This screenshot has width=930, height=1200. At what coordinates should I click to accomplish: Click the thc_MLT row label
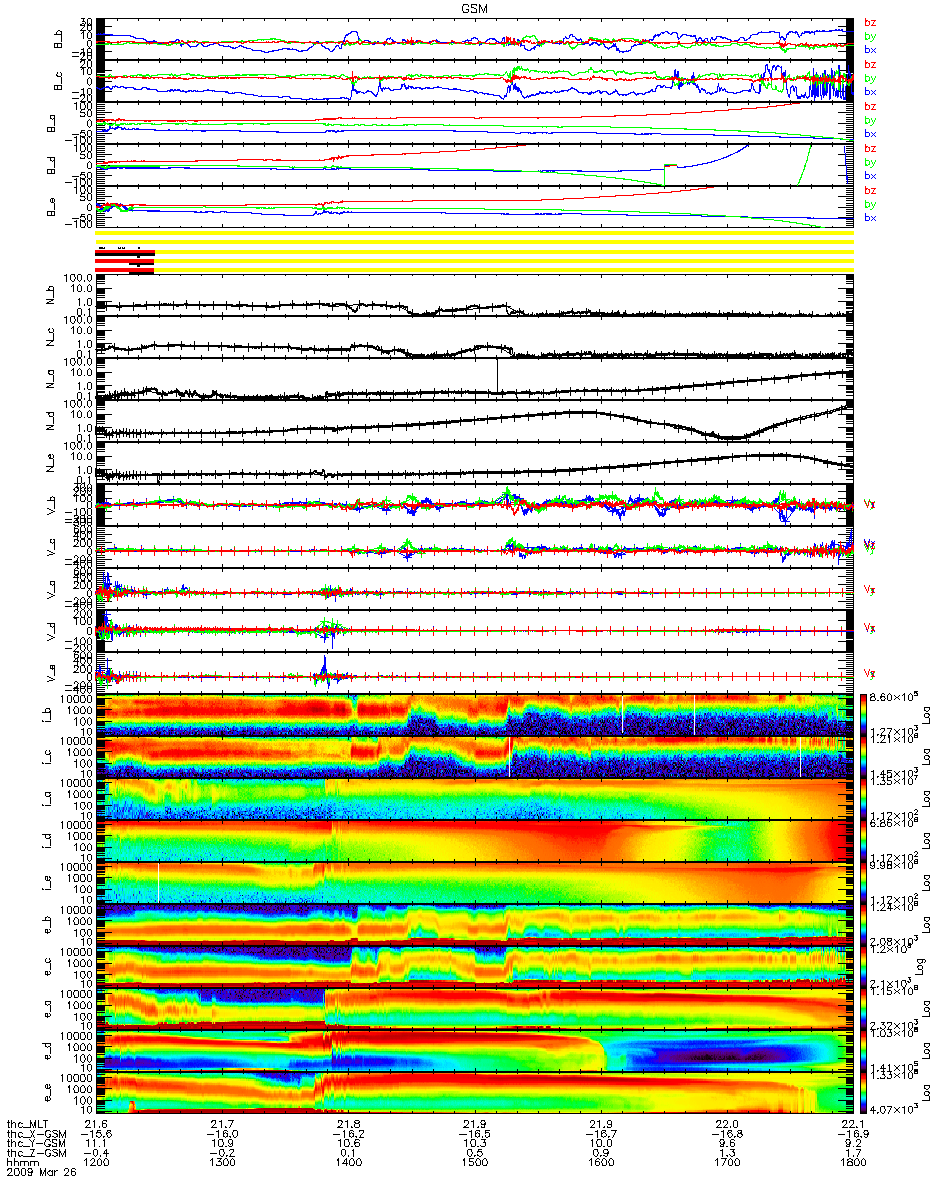click(27, 1125)
